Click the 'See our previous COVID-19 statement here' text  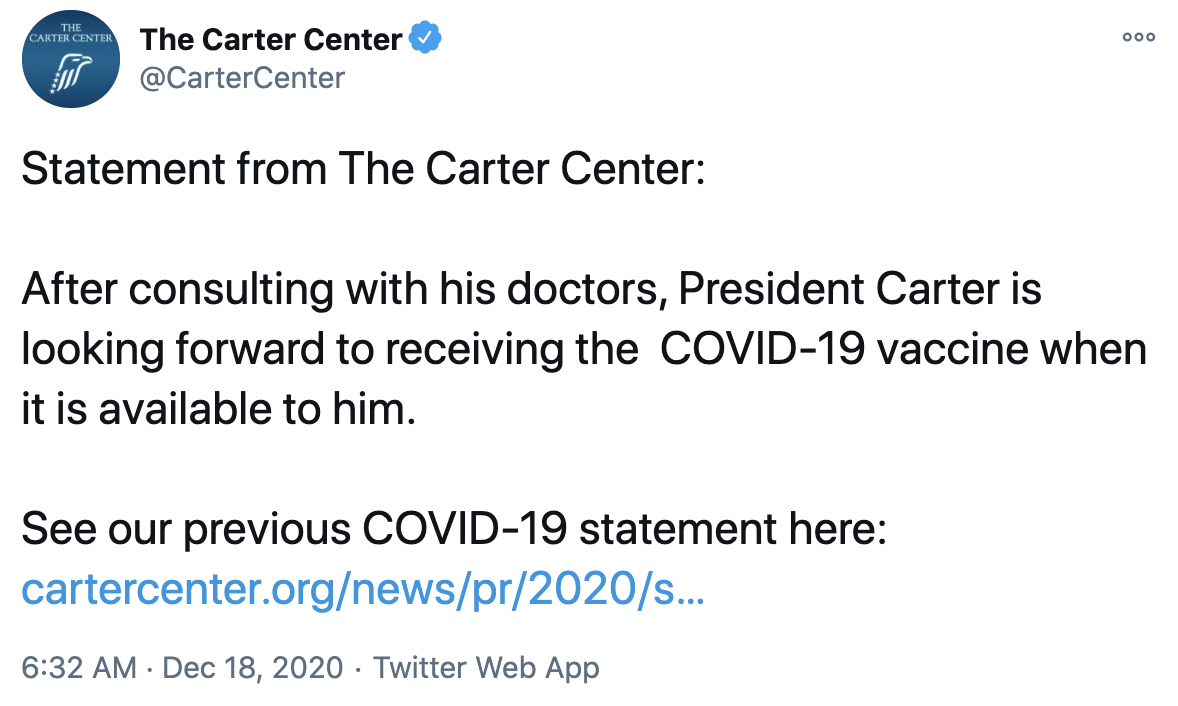pos(453,530)
